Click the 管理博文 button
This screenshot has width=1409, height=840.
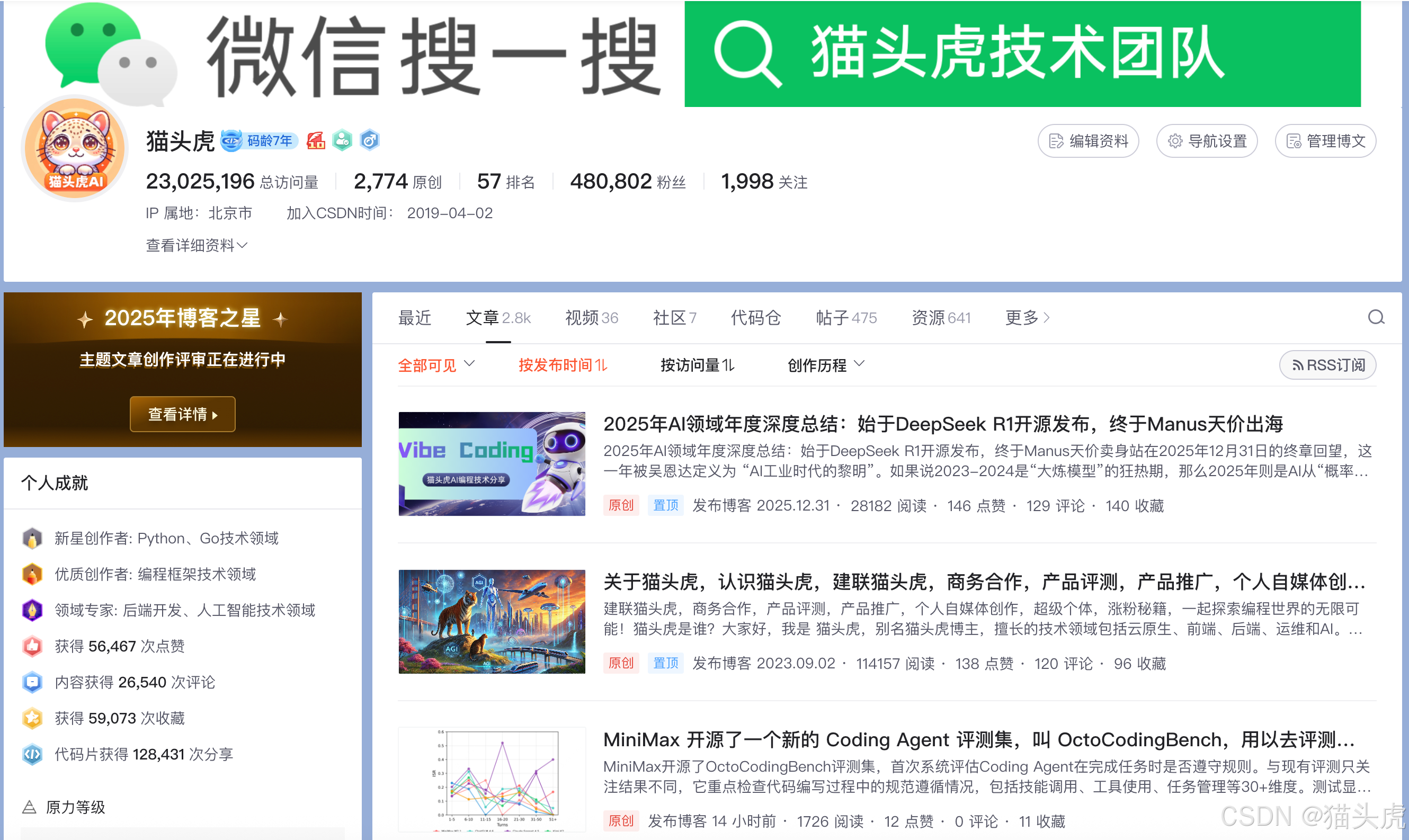(1325, 141)
